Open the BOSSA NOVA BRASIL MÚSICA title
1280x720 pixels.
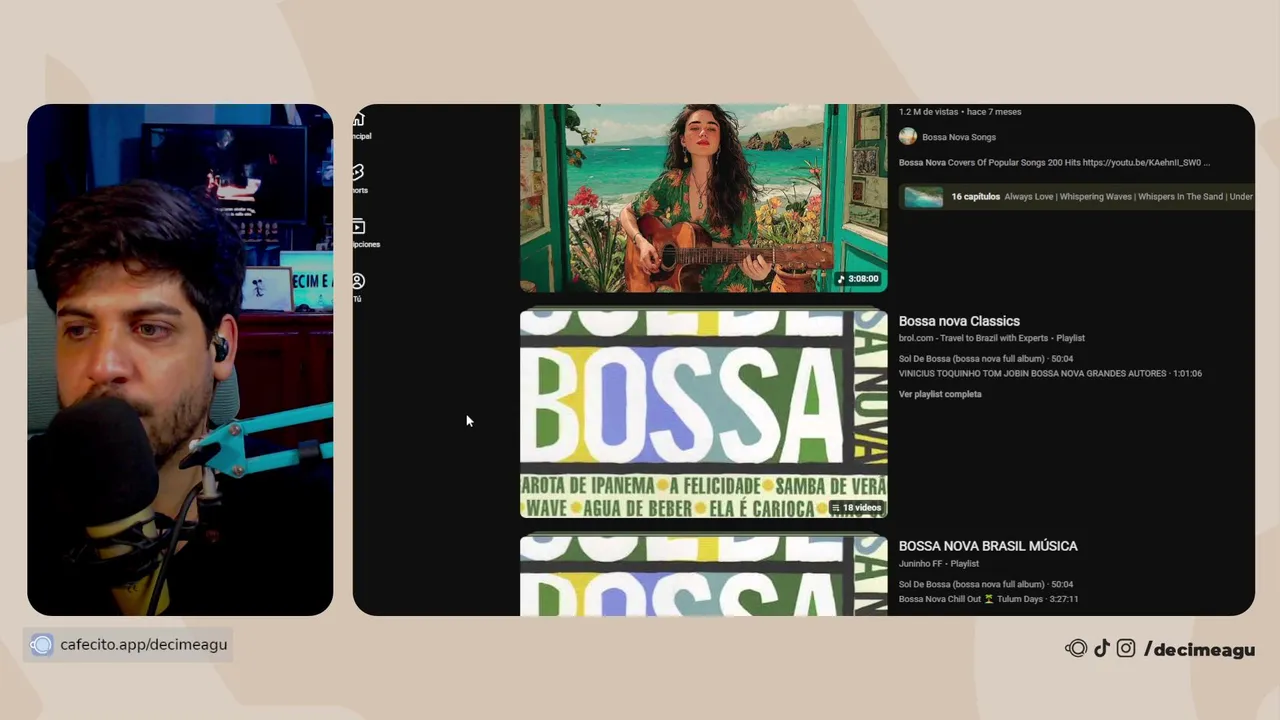[x=988, y=546]
